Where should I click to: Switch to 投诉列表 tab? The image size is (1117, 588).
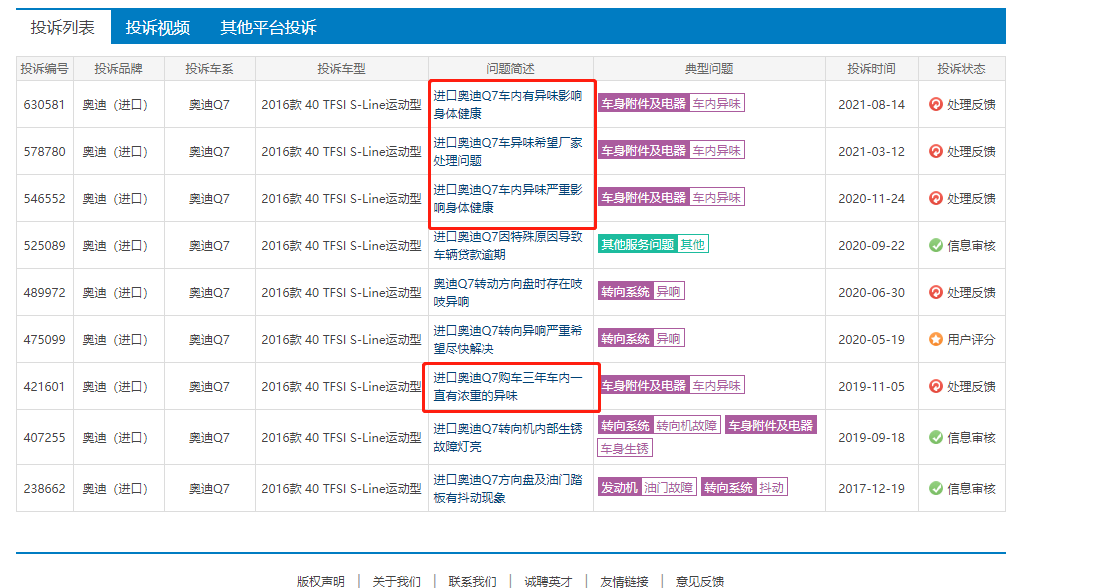[x=63, y=27]
